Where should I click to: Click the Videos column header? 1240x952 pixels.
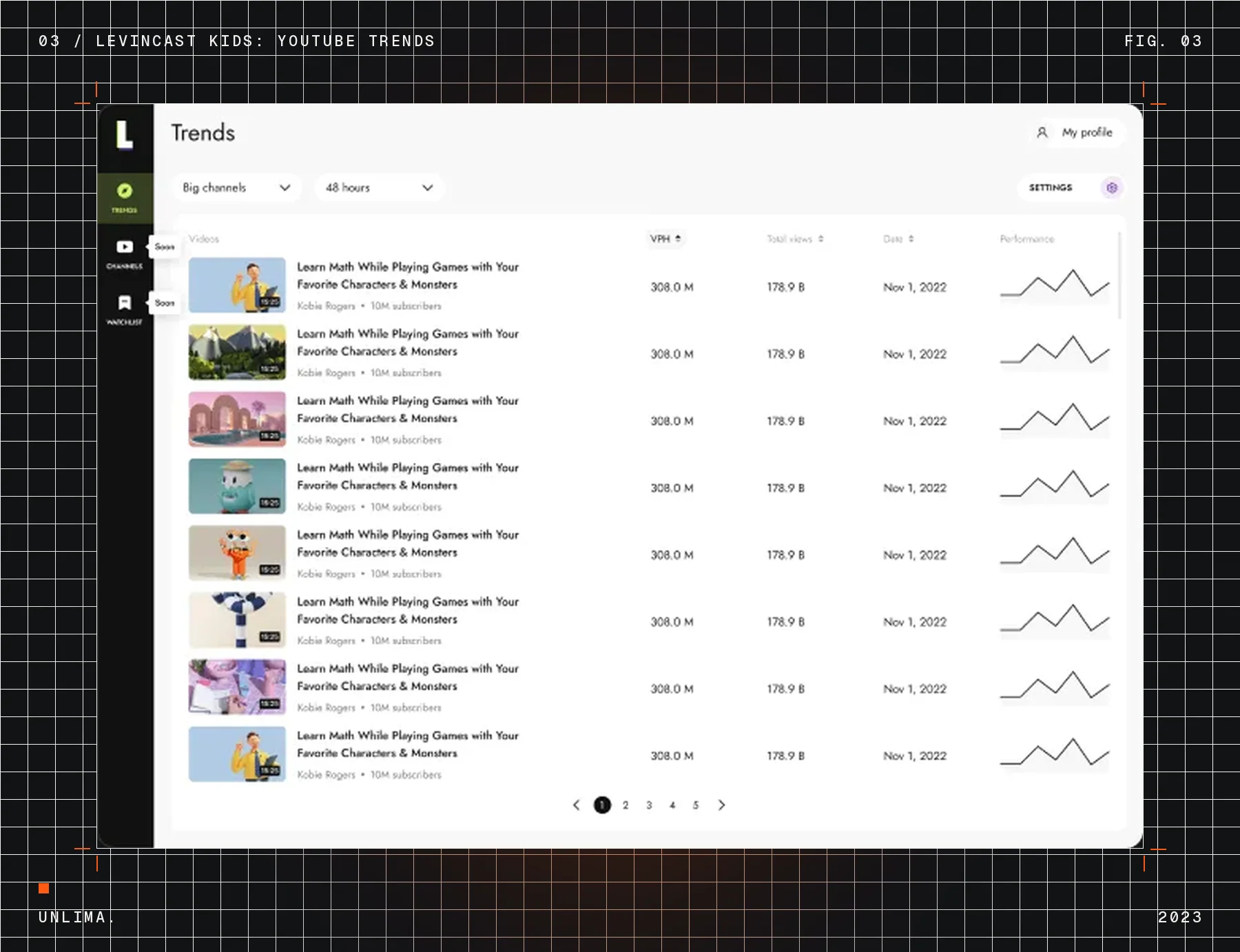204,239
